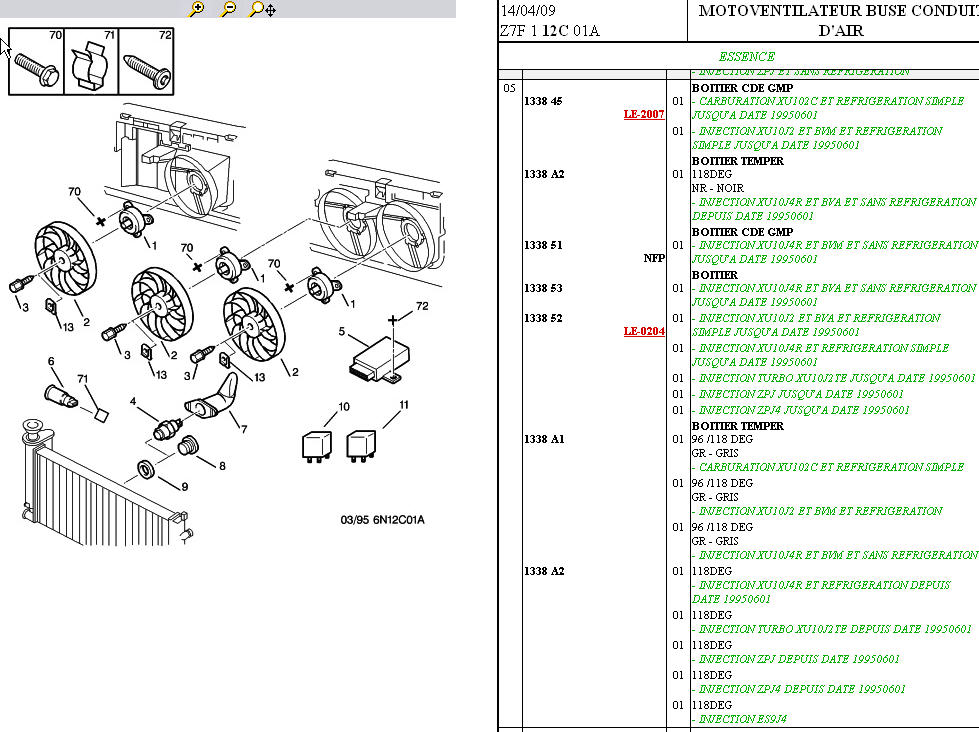Click relay part 10 in the diagram
Screen dimensions: 979x732
[x=319, y=444]
